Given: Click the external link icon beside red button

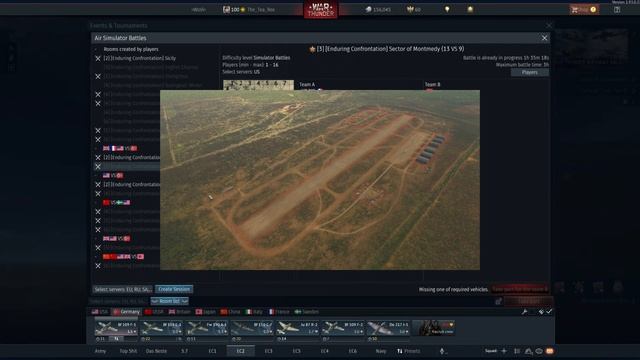Looking at the screenshot, I should coord(498,301).
